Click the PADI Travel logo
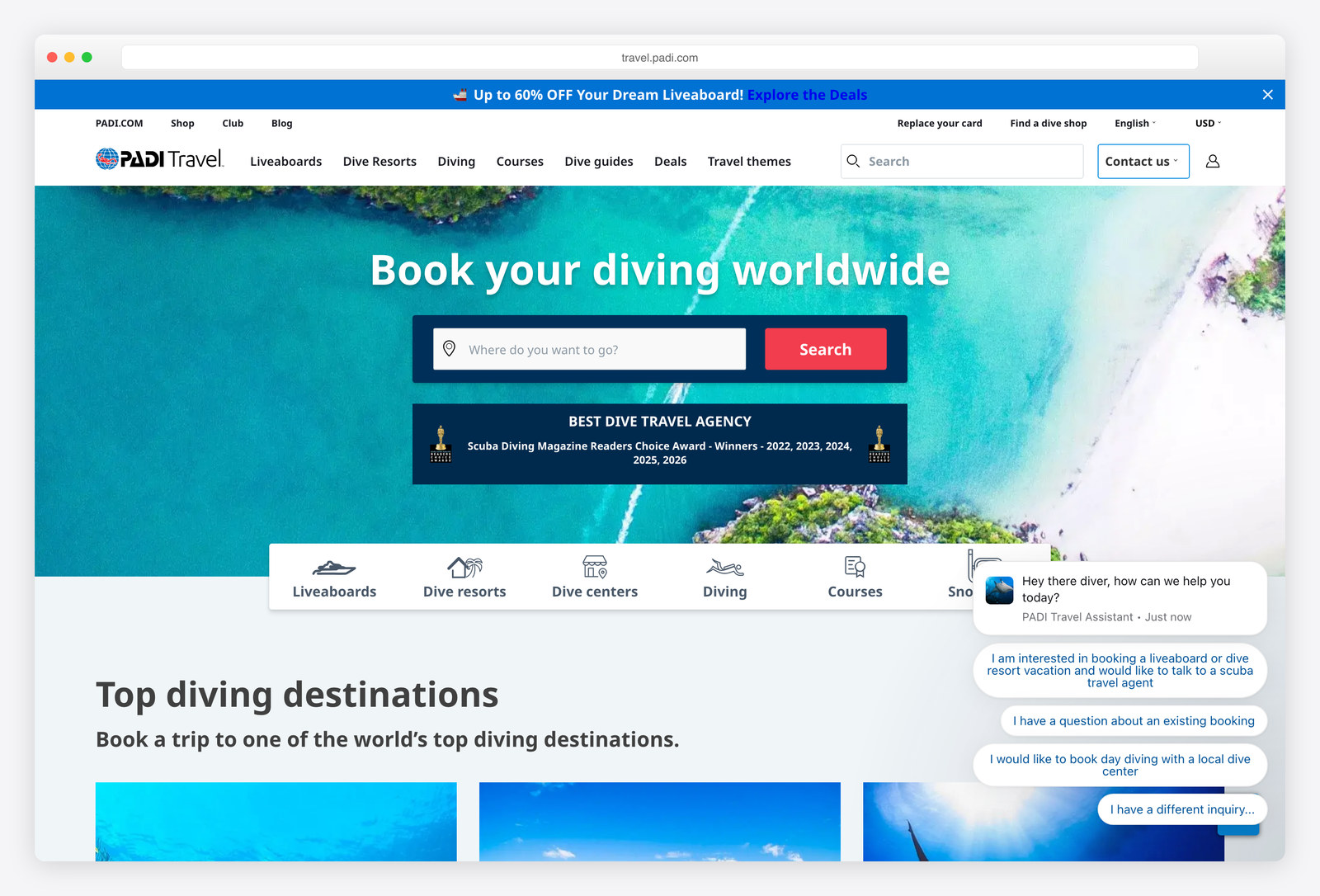Screen dimensions: 1320x896 click(x=160, y=159)
